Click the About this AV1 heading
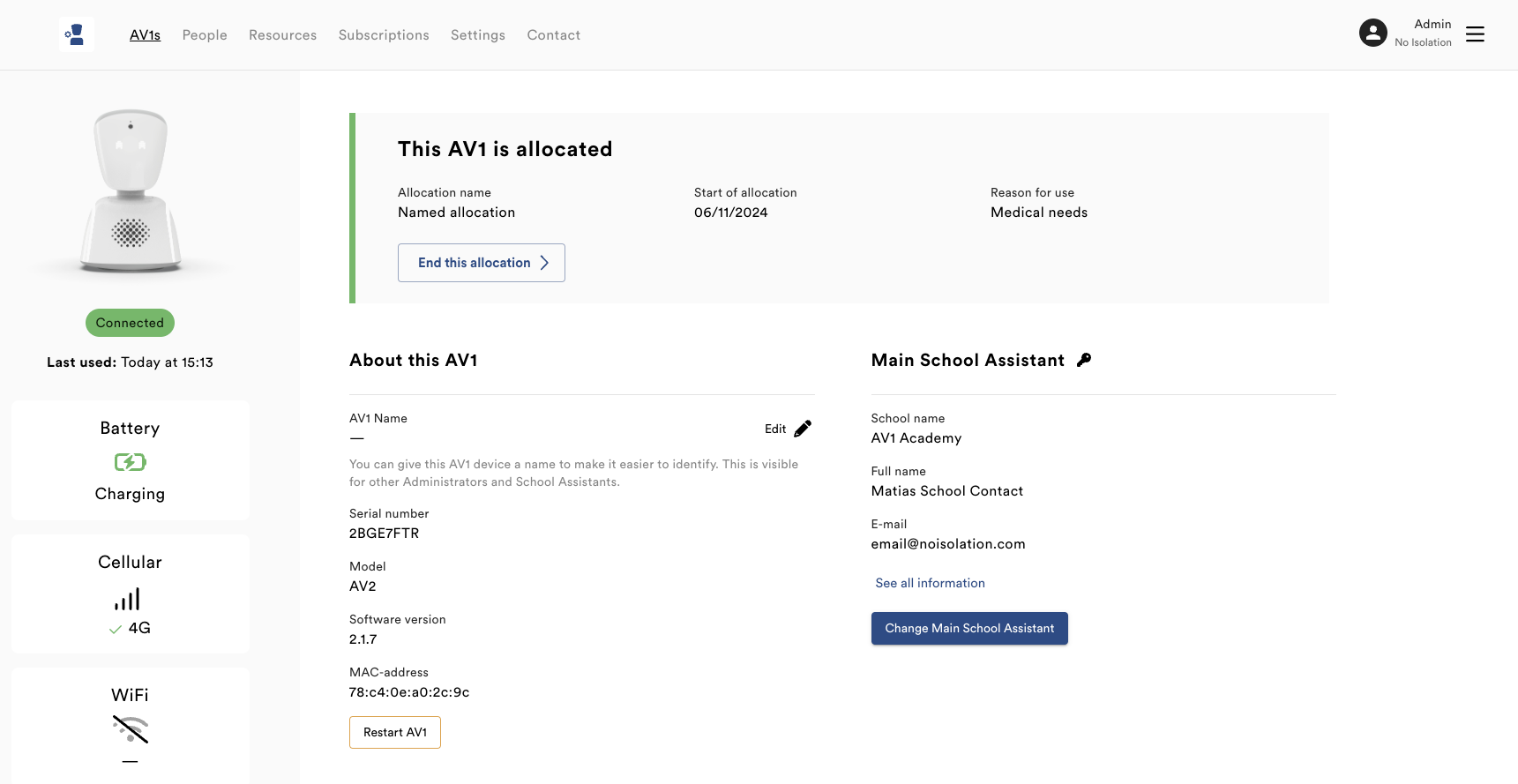The height and width of the screenshot is (784, 1518). point(414,360)
